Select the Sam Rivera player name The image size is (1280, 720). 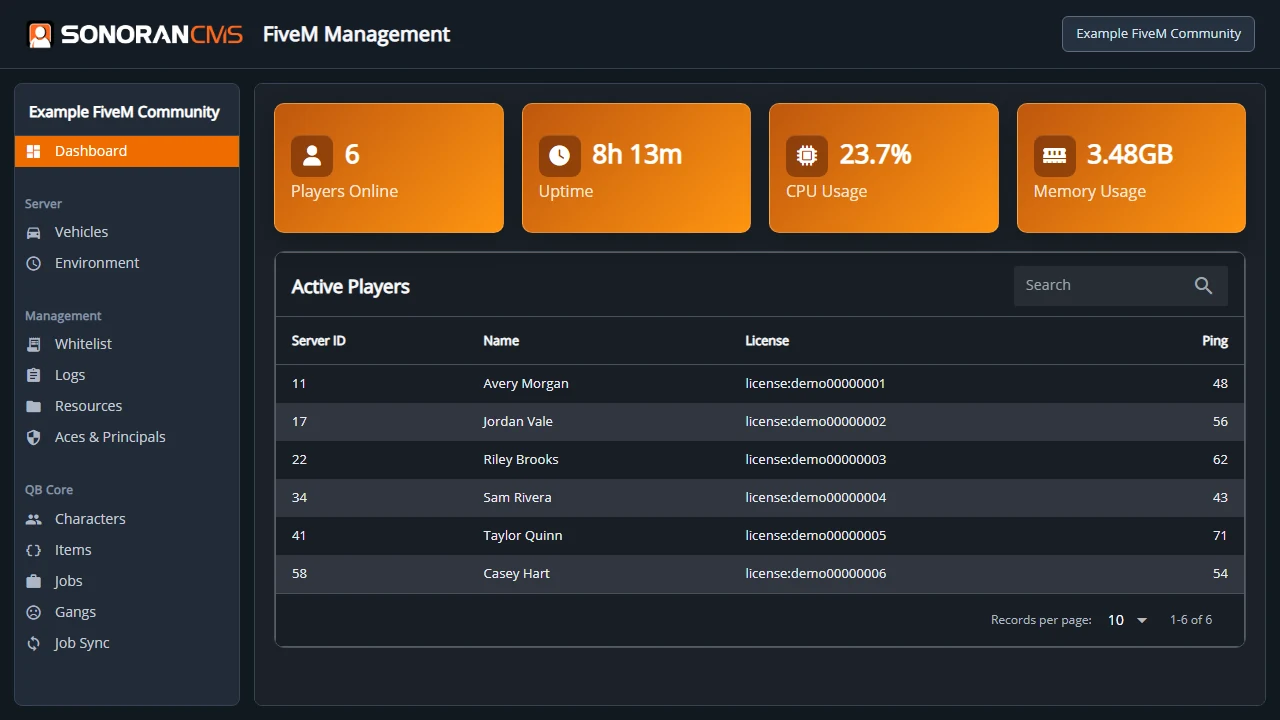coord(517,498)
